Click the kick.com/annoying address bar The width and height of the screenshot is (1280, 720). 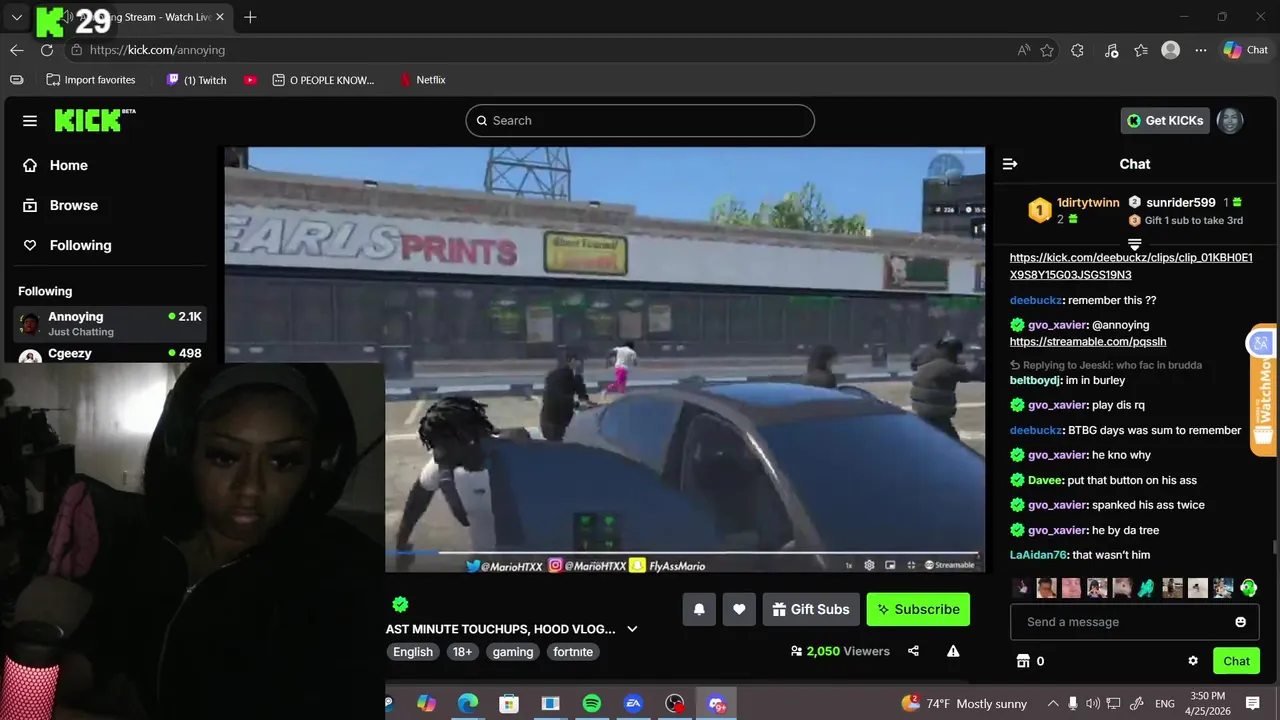pos(540,50)
